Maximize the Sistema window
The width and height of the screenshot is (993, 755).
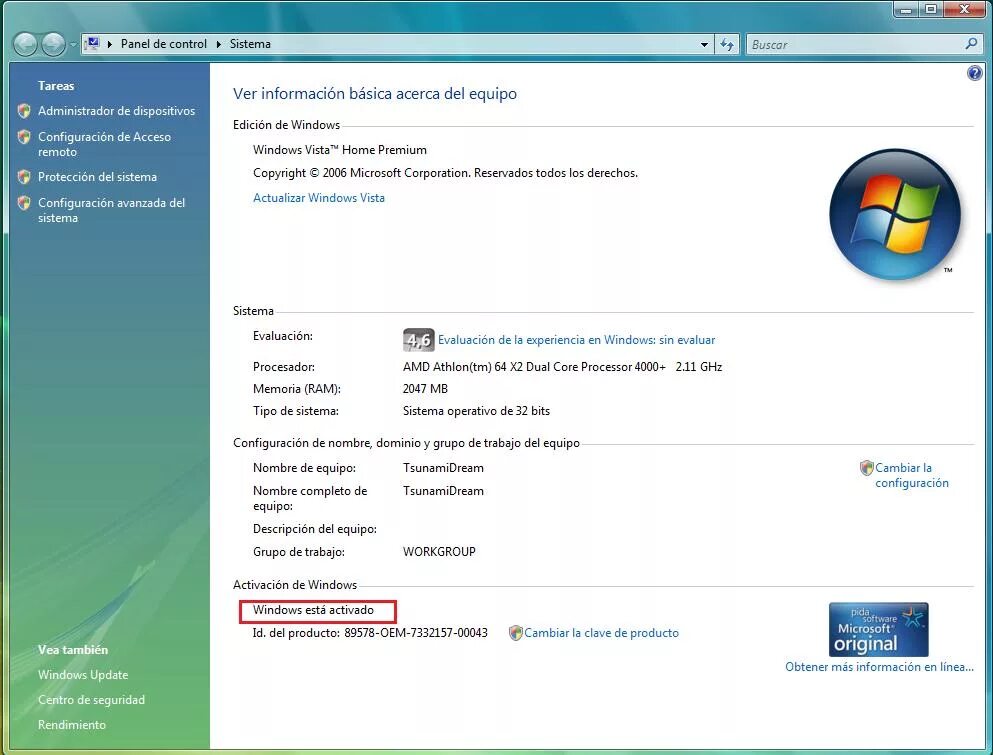pos(931,9)
